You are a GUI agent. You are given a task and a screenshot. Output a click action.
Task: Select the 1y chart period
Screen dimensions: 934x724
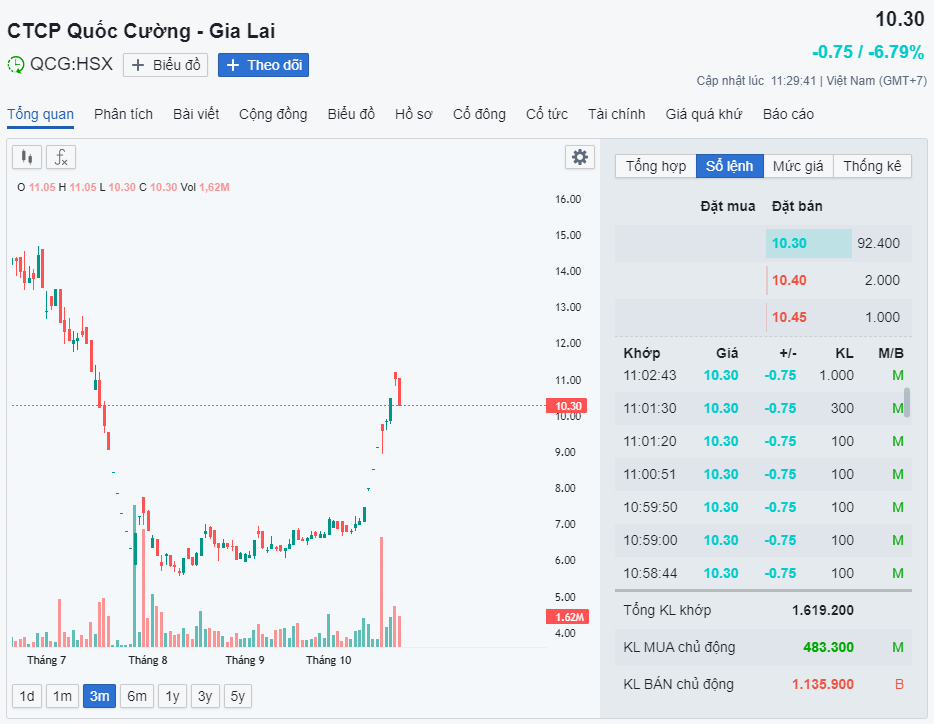172,696
